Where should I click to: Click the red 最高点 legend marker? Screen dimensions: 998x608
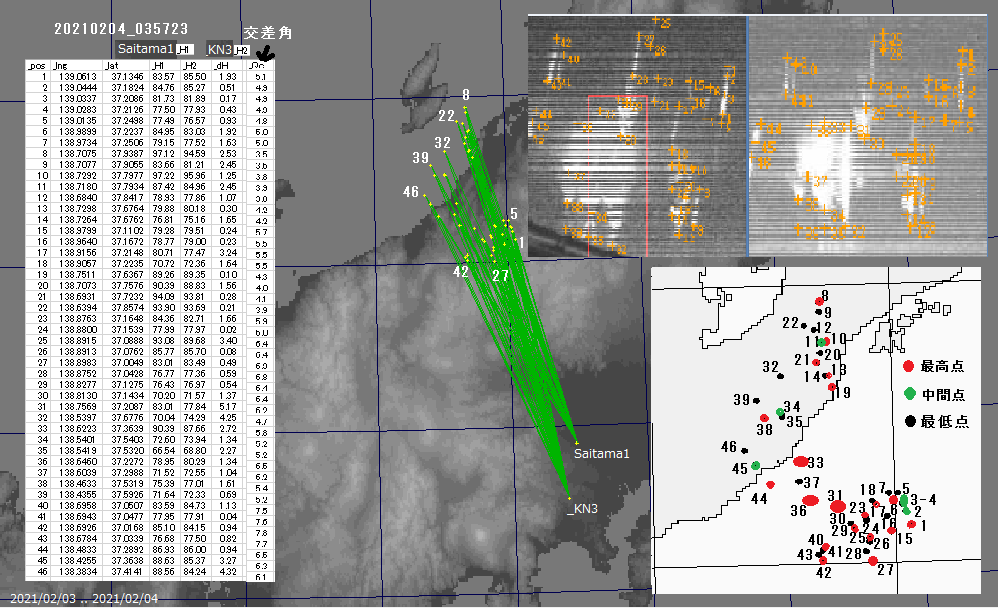pos(908,367)
